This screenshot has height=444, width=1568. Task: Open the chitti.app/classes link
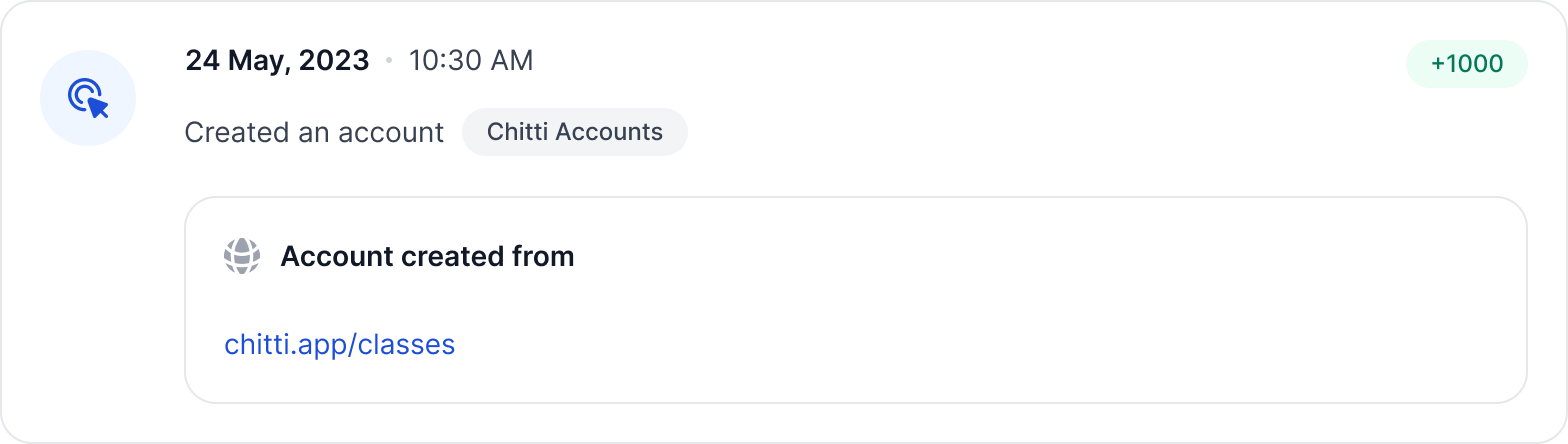[x=340, y=345]
